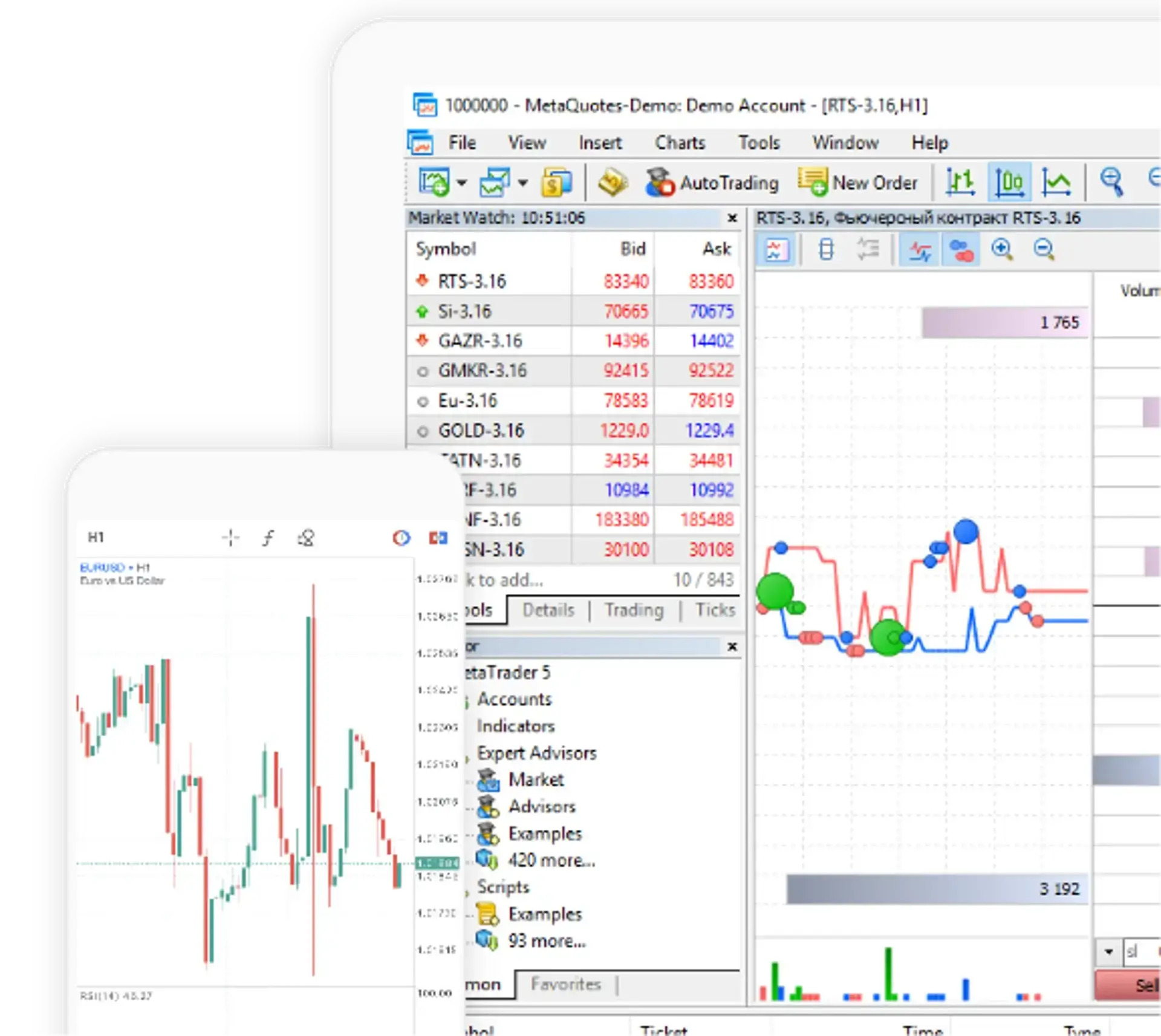Image resolution: width=1161 pixels, height=1036 pixels.
Task: Open the sl combo box dropdown arrow
Action: click(x=1108, y=951)
